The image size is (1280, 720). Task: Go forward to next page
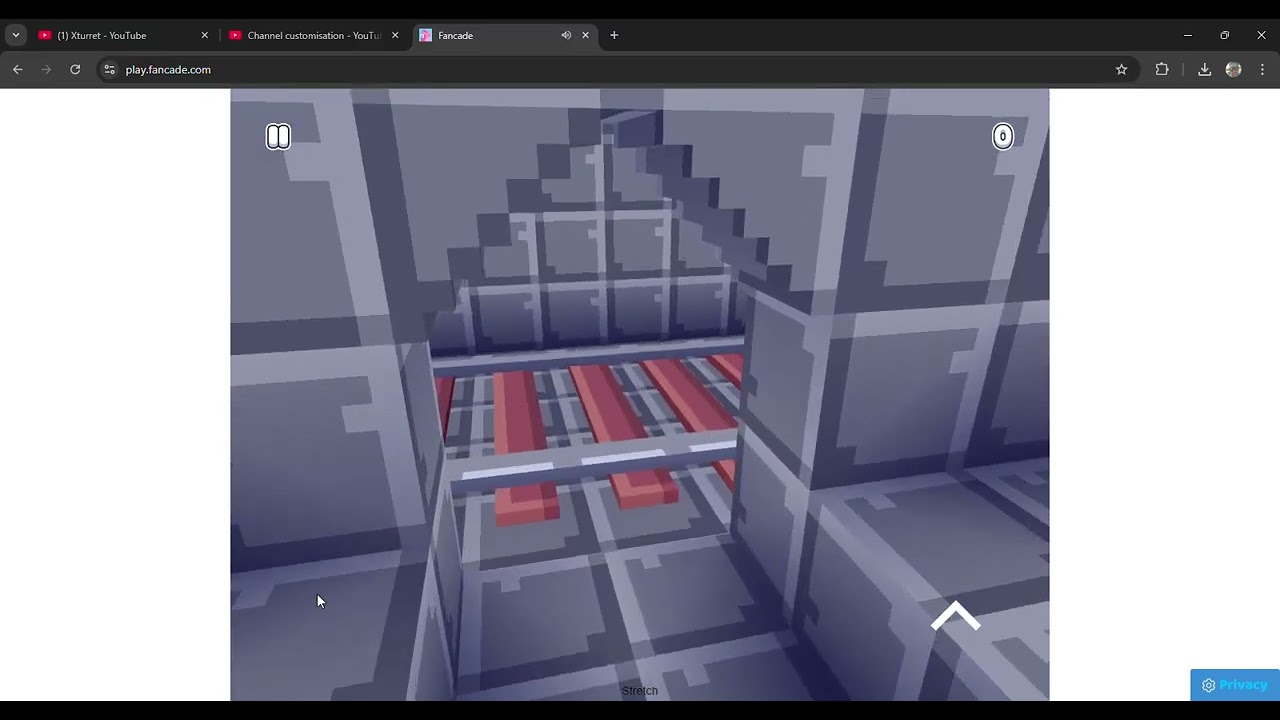coord(46,69)
